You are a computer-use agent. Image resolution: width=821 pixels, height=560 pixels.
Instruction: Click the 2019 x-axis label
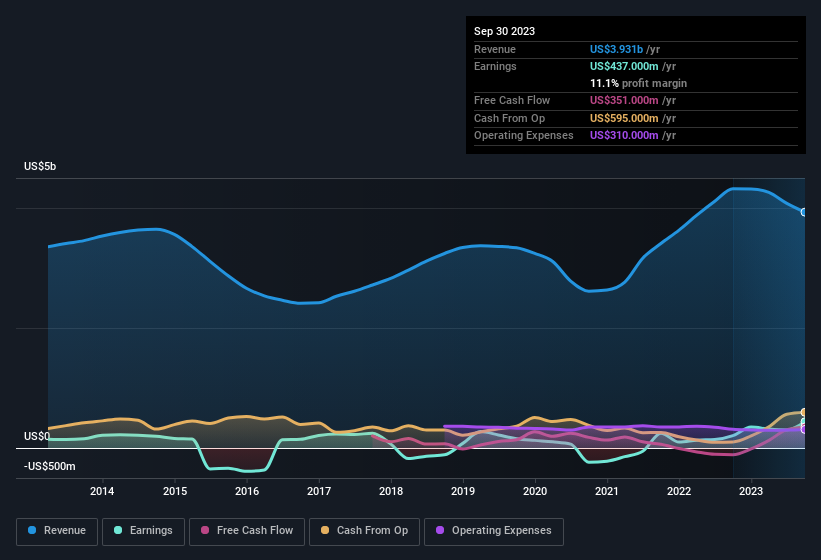click(x=463, y=491)
